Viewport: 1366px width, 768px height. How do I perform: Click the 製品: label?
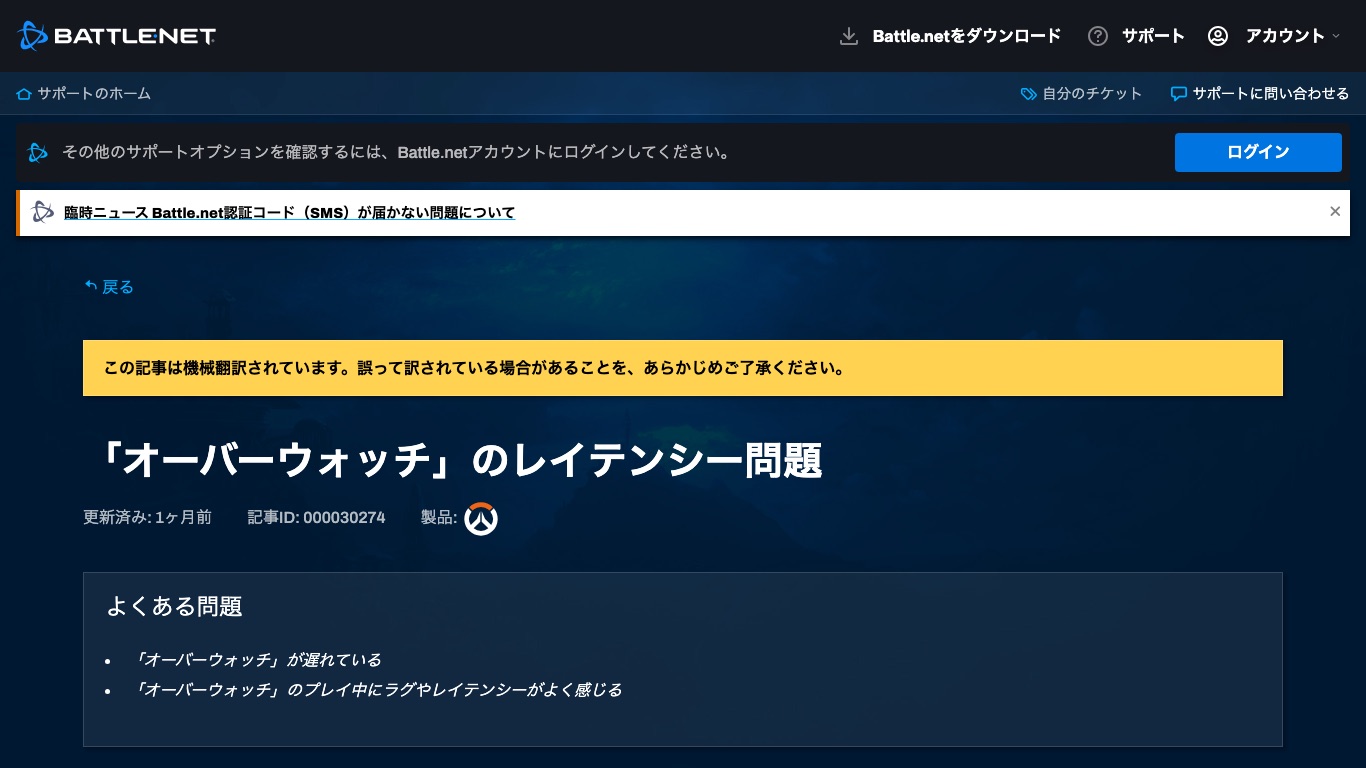coord(439,517)
